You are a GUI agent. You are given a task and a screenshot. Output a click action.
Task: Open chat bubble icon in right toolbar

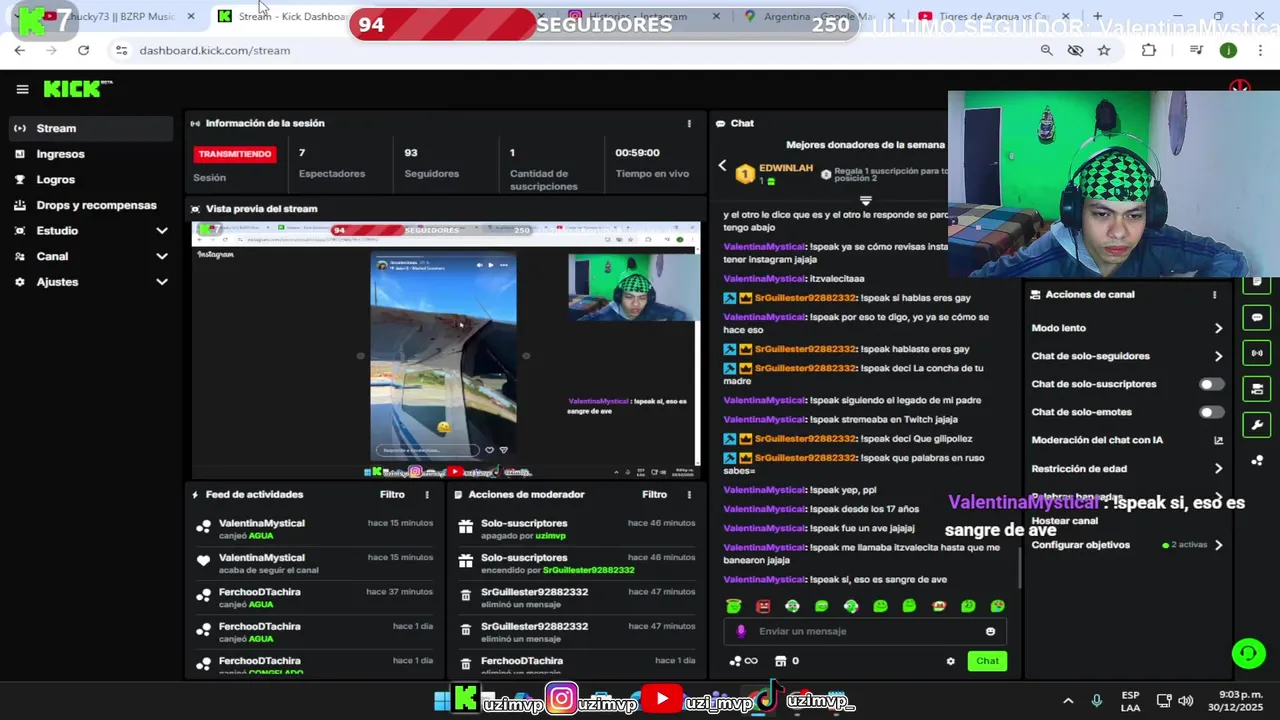(1257, 318)
